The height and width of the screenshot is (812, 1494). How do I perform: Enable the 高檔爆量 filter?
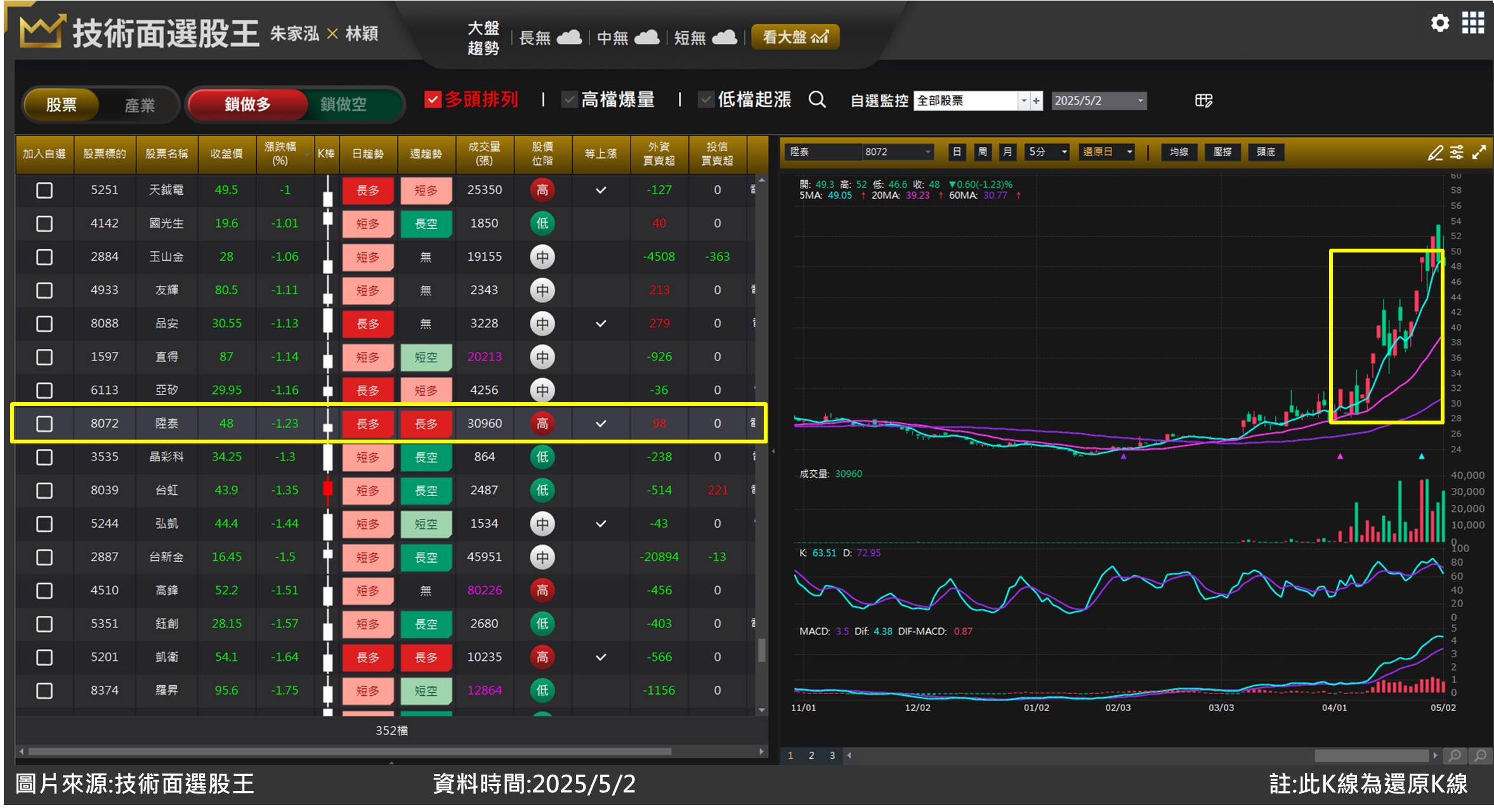(x=569, y=100)
